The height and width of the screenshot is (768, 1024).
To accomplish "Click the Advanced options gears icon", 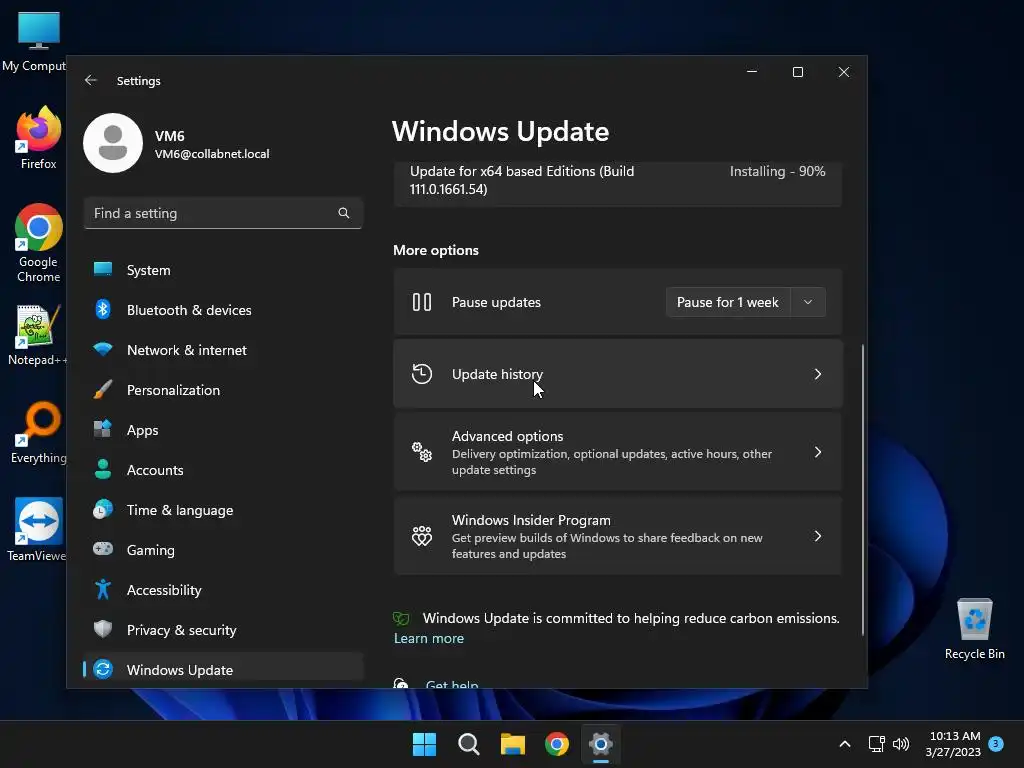I will [x=422, y=452].
